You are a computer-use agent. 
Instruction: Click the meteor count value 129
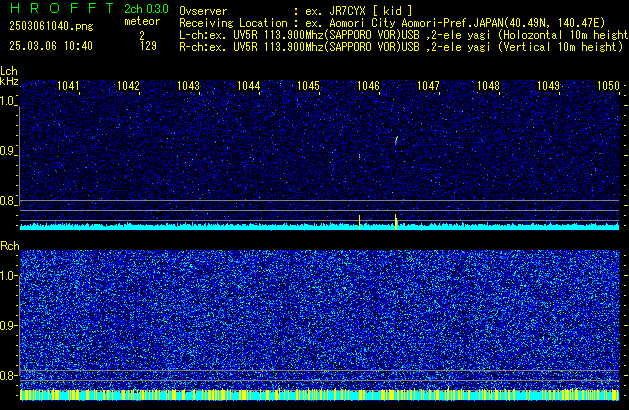point(148,46)
